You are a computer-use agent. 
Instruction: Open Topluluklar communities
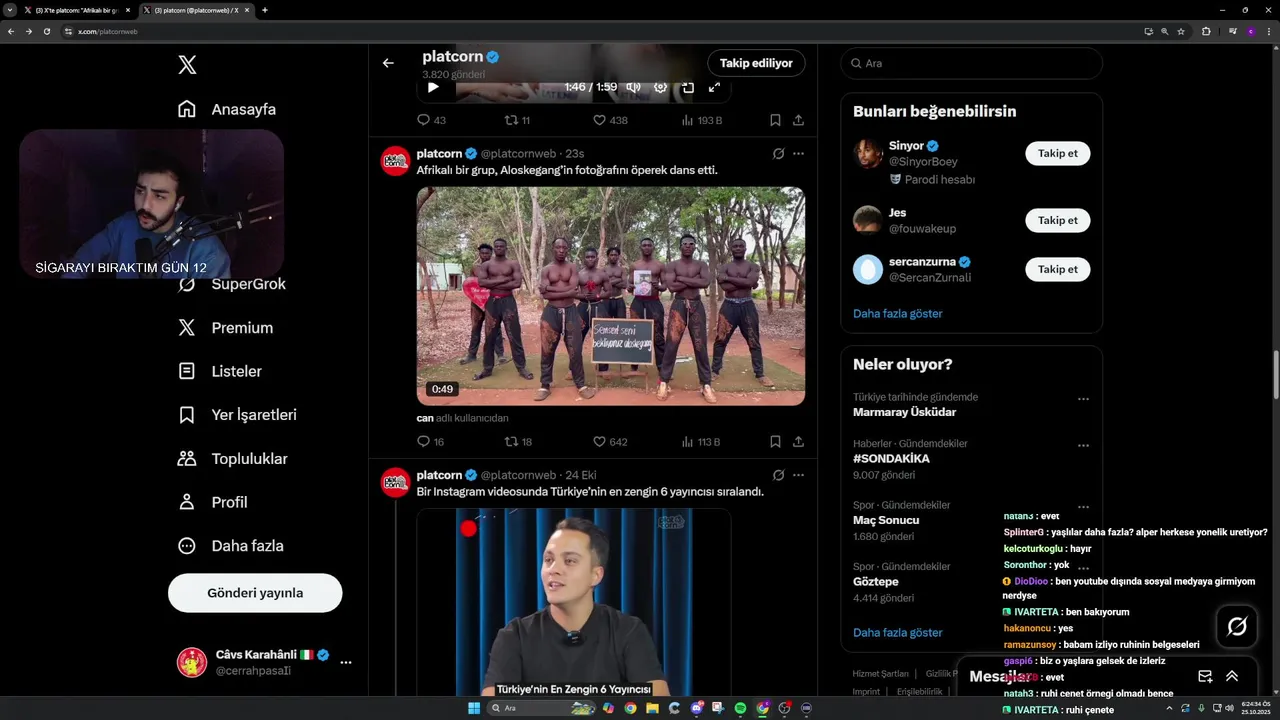tap(232, 459)
